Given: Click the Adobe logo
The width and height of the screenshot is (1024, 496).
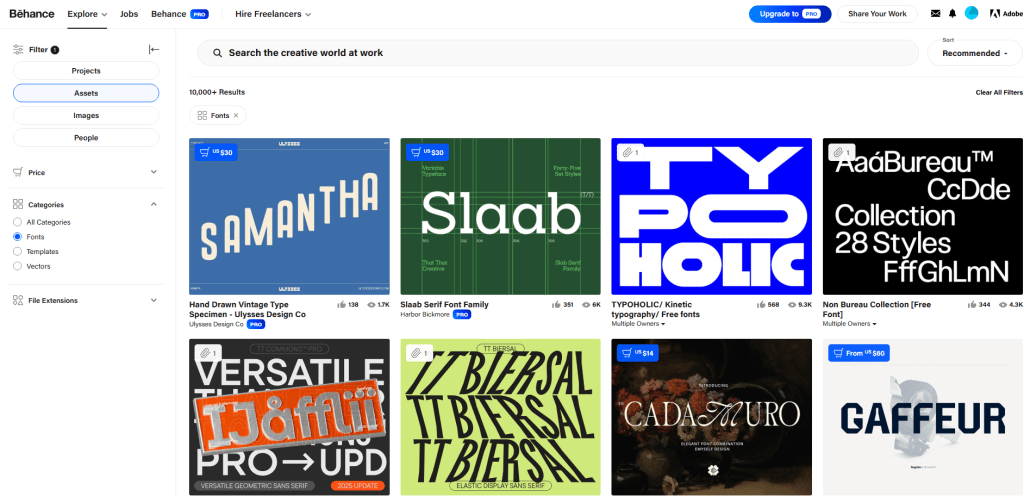Looking at the screenshot, I should point(1006,14).
